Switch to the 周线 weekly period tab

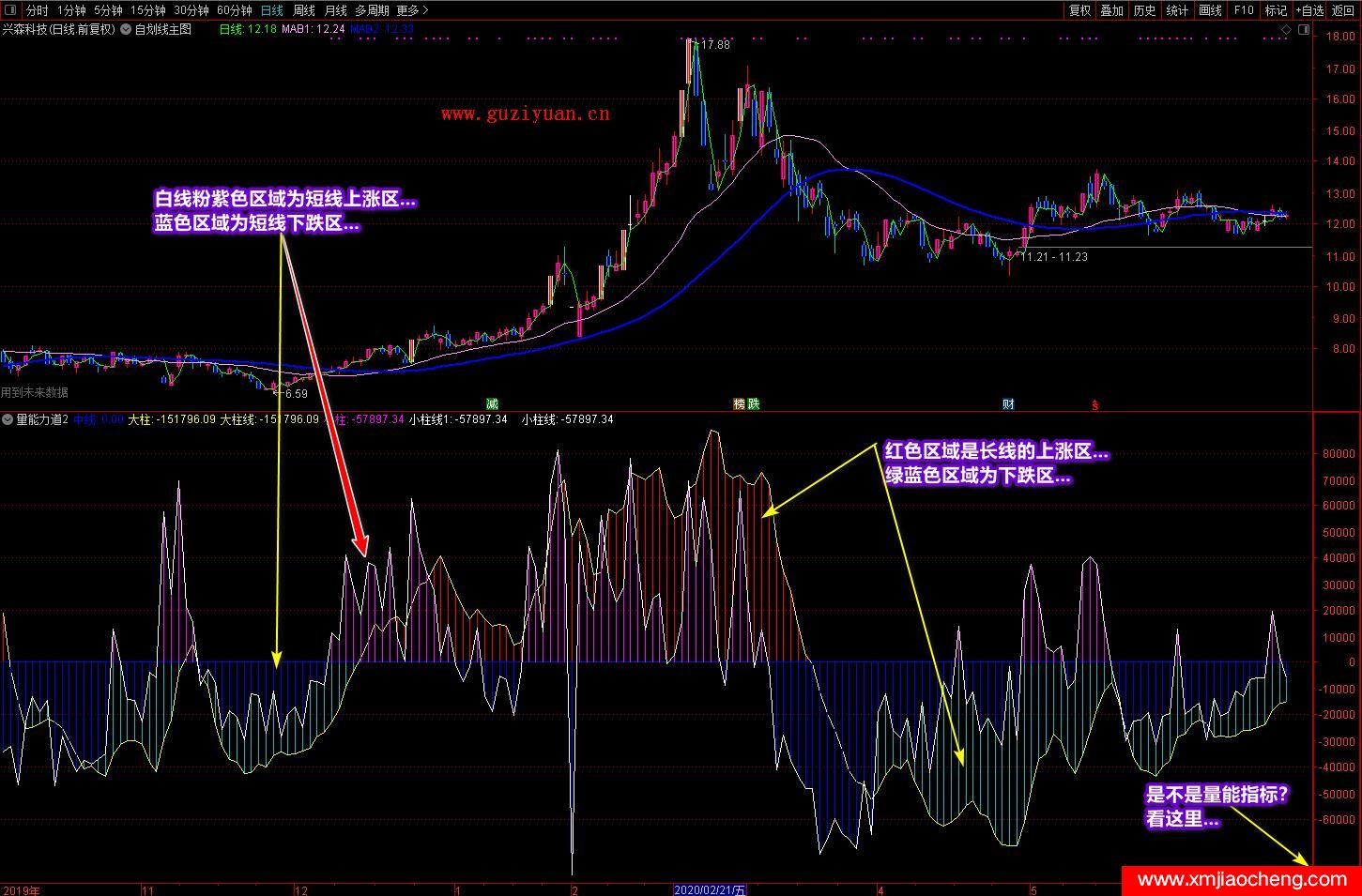304,10
